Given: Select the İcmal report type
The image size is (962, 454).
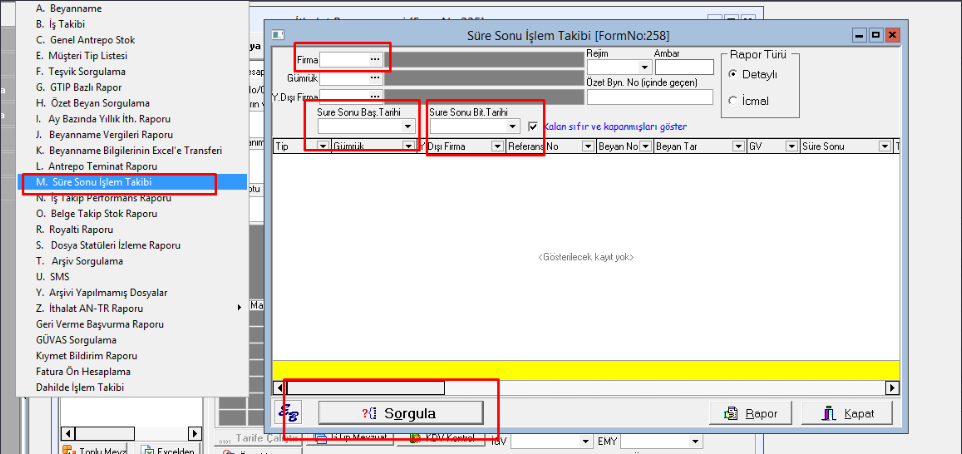Looking at the screenshot, I should pyautogui.click(x=734, y=101).
